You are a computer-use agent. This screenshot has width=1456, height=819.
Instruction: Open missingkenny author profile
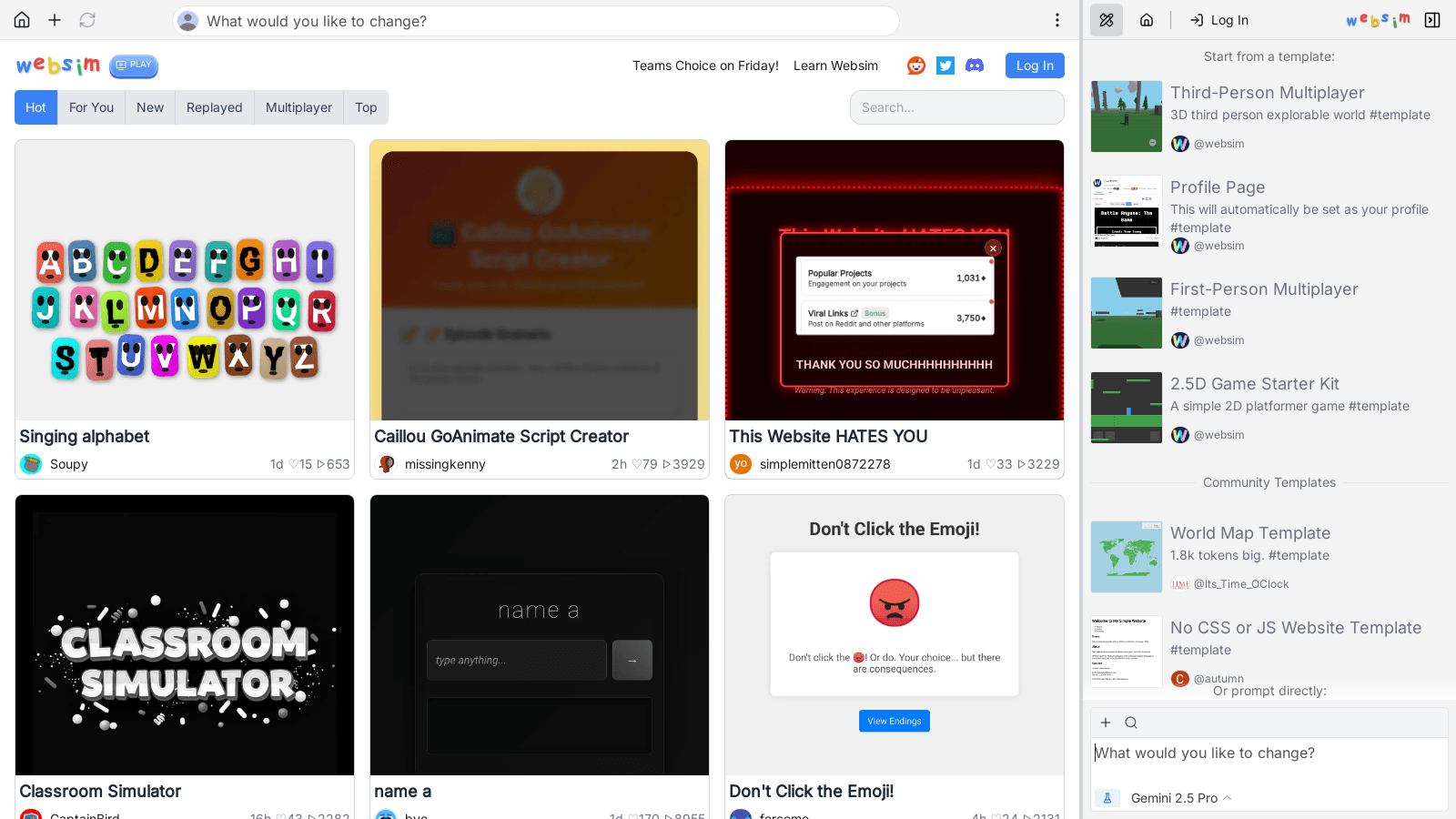tap(445, 464)
